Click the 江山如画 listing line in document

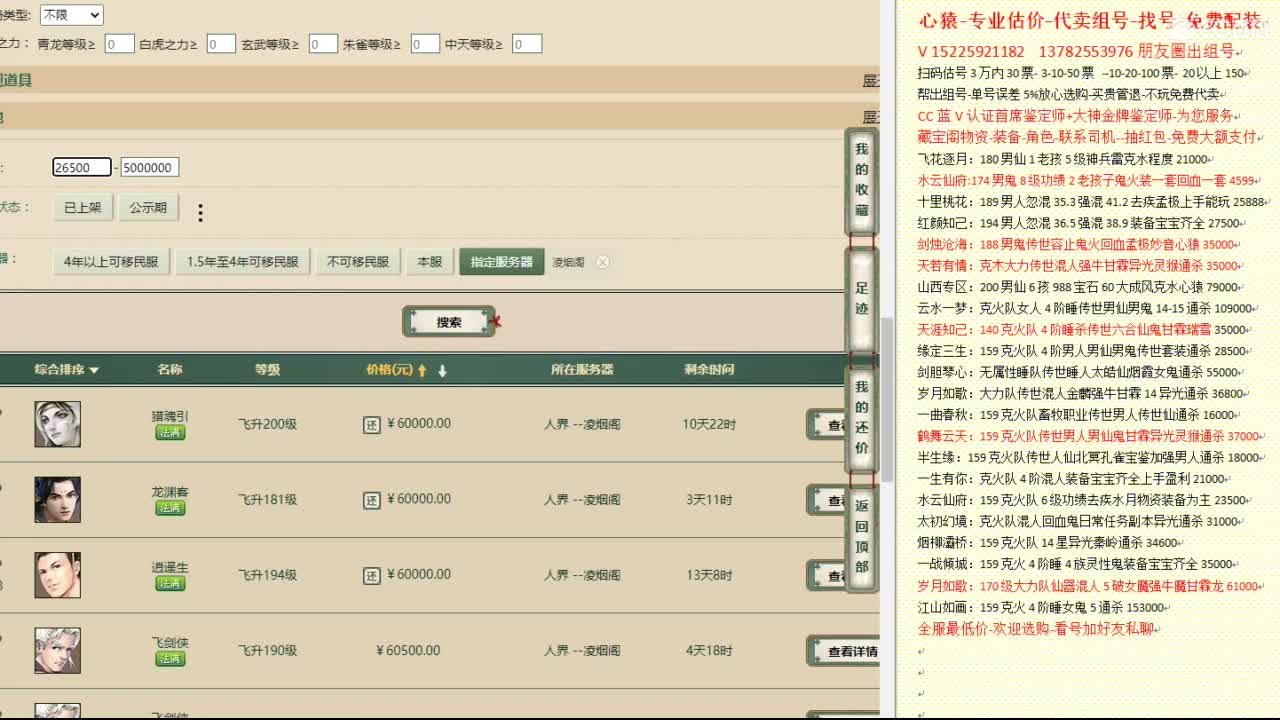1043,607
